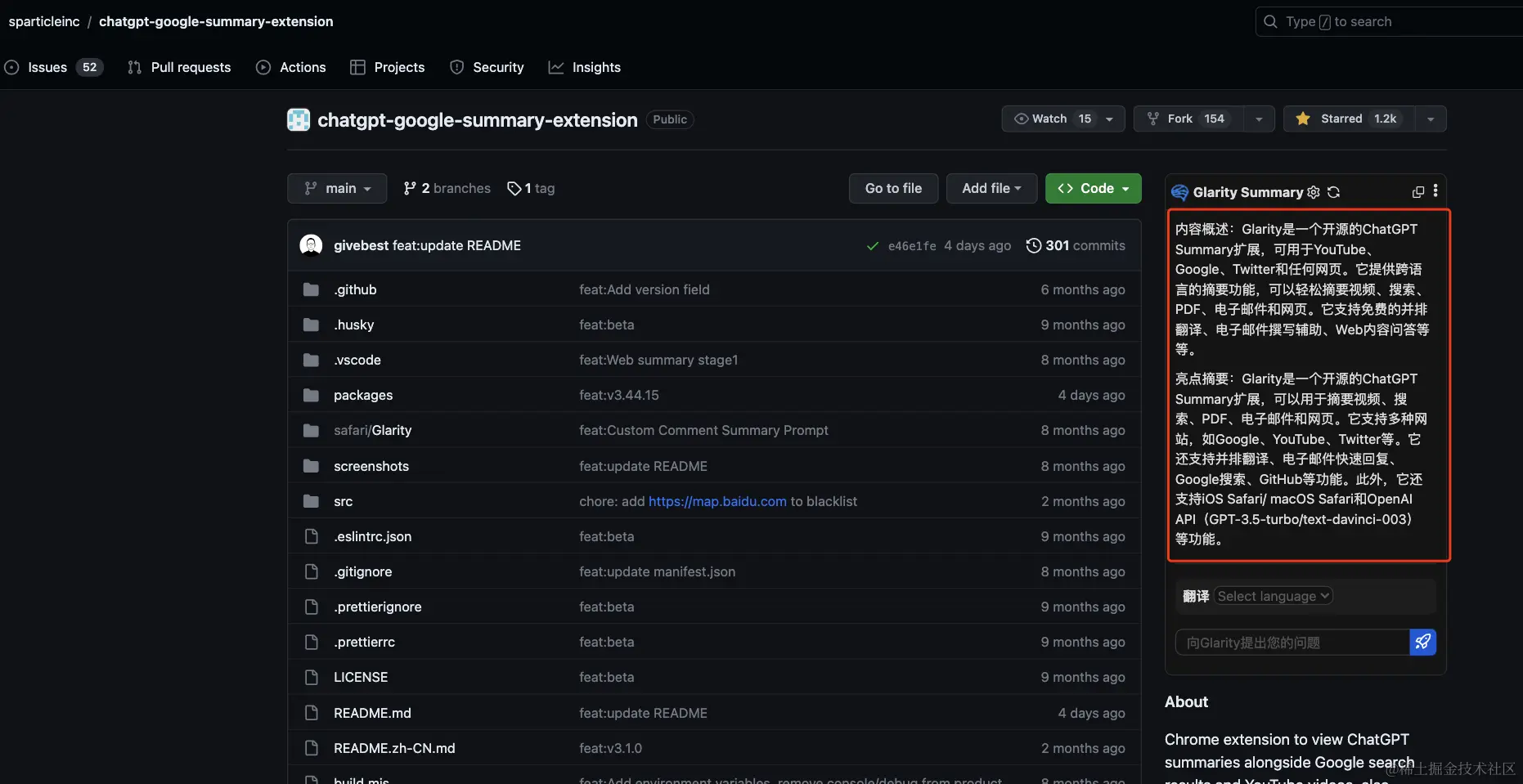This screenshot has width=1523, height=784.
Task: Open latest commit feat:update README message
Action: click(x=456, y=245)
